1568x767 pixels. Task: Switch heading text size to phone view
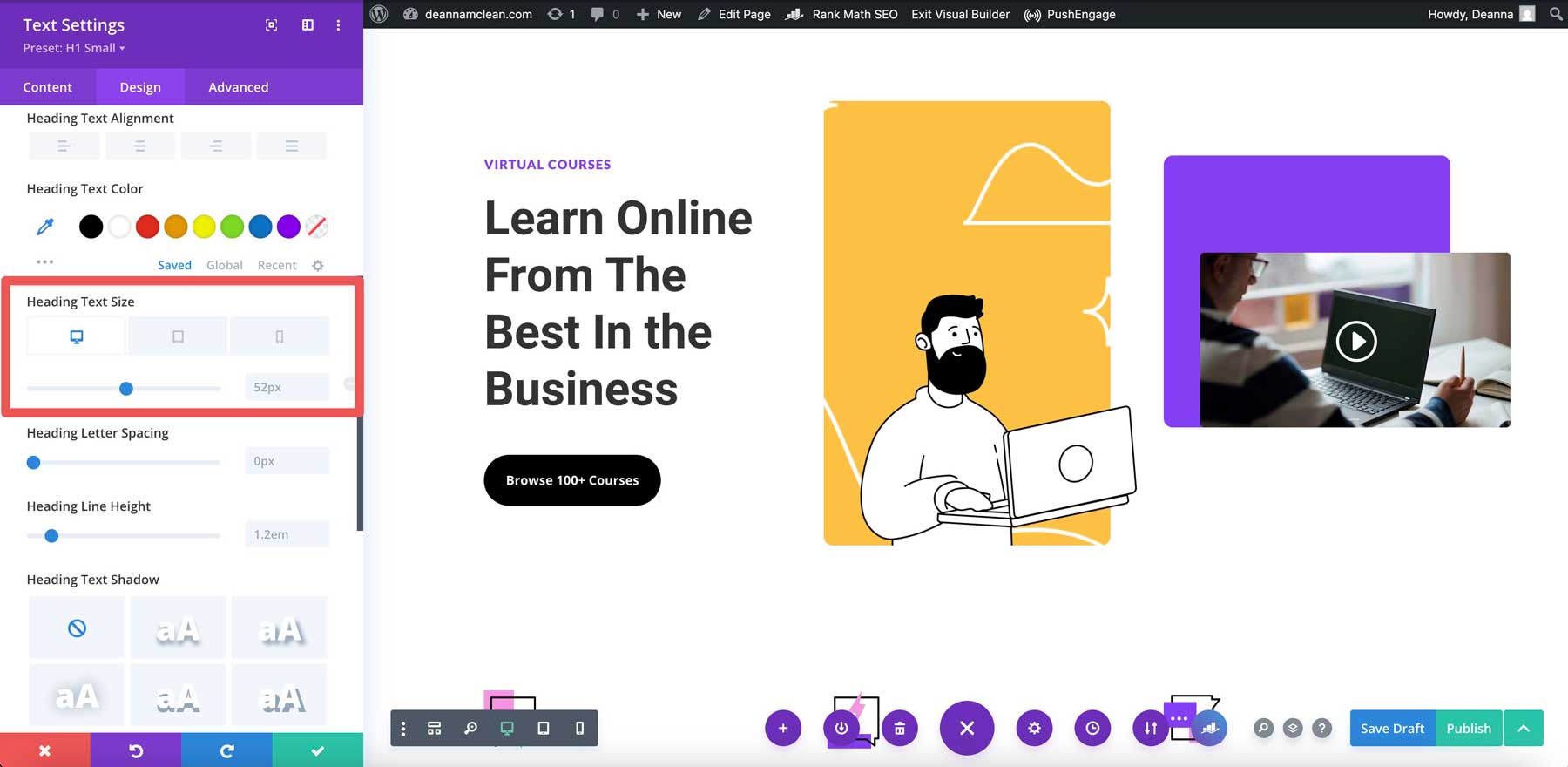click(x=280, y=336)
